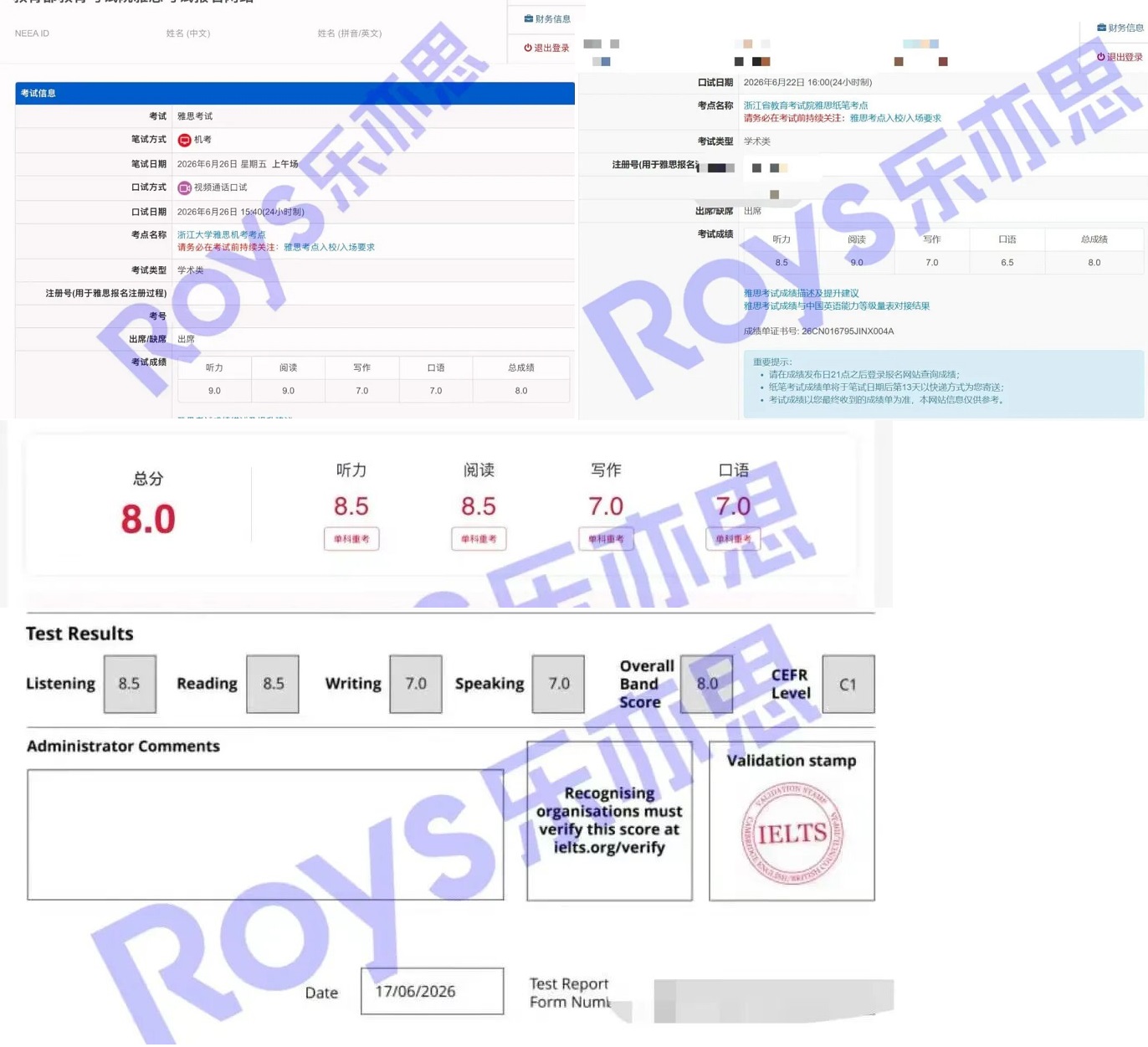The width and height of the screenshot is (1148, 1047).
Task: Open the 浙江大学雅思机考考点 test center link
Action: tap(221, 234)
